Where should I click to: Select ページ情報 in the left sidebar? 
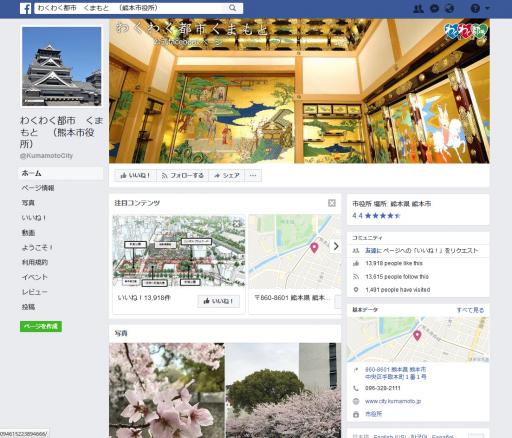(x=38, y=188)
